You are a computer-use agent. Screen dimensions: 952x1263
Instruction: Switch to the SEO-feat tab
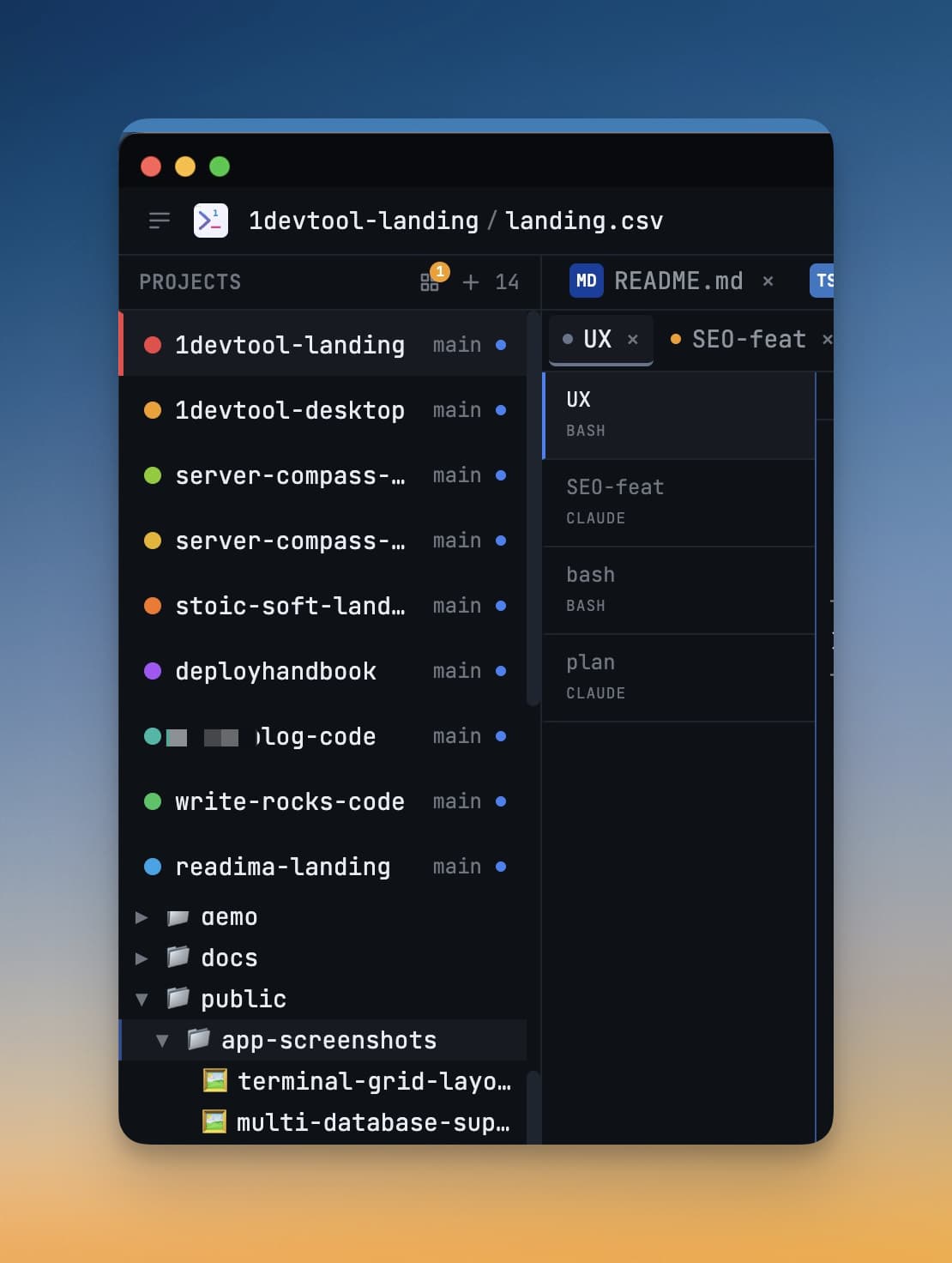tap(749, 339)
